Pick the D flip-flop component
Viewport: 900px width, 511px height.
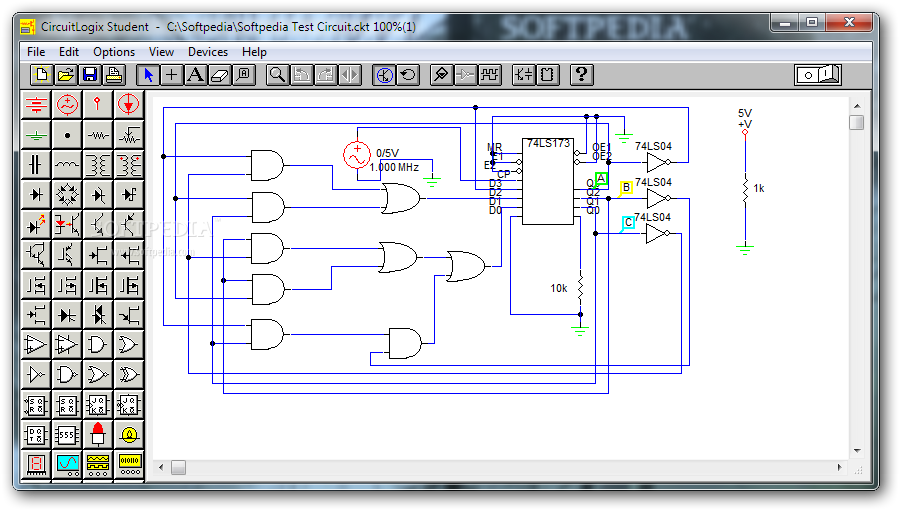[x=36, y=435]
